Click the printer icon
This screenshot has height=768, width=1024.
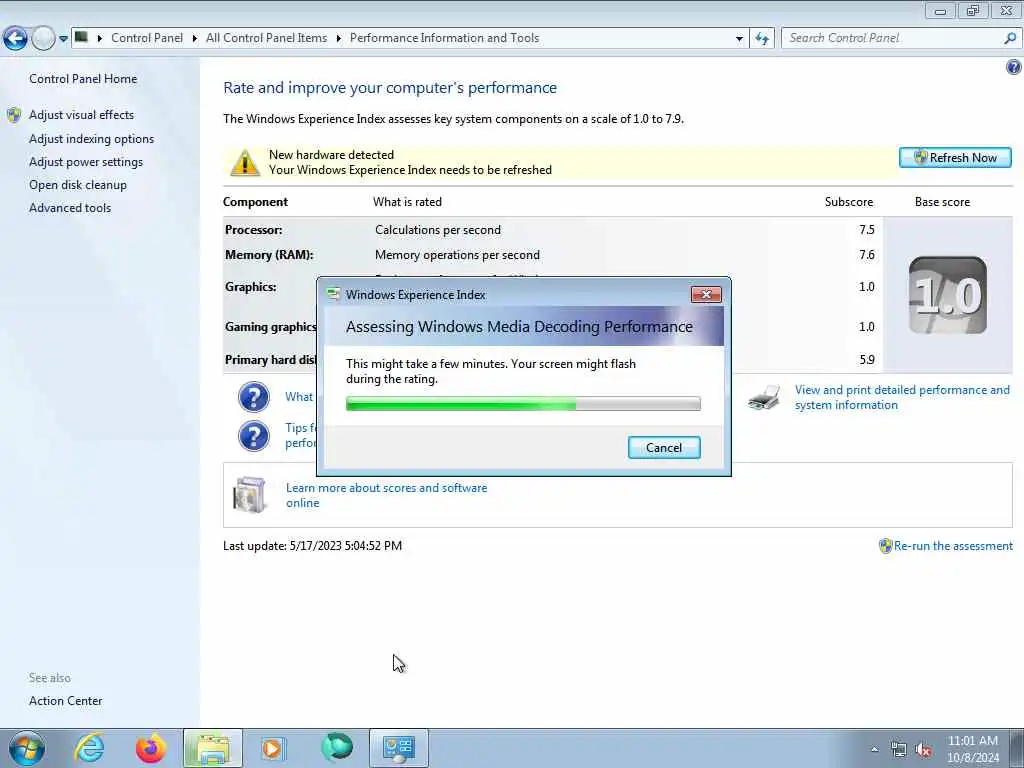[764, 397]
